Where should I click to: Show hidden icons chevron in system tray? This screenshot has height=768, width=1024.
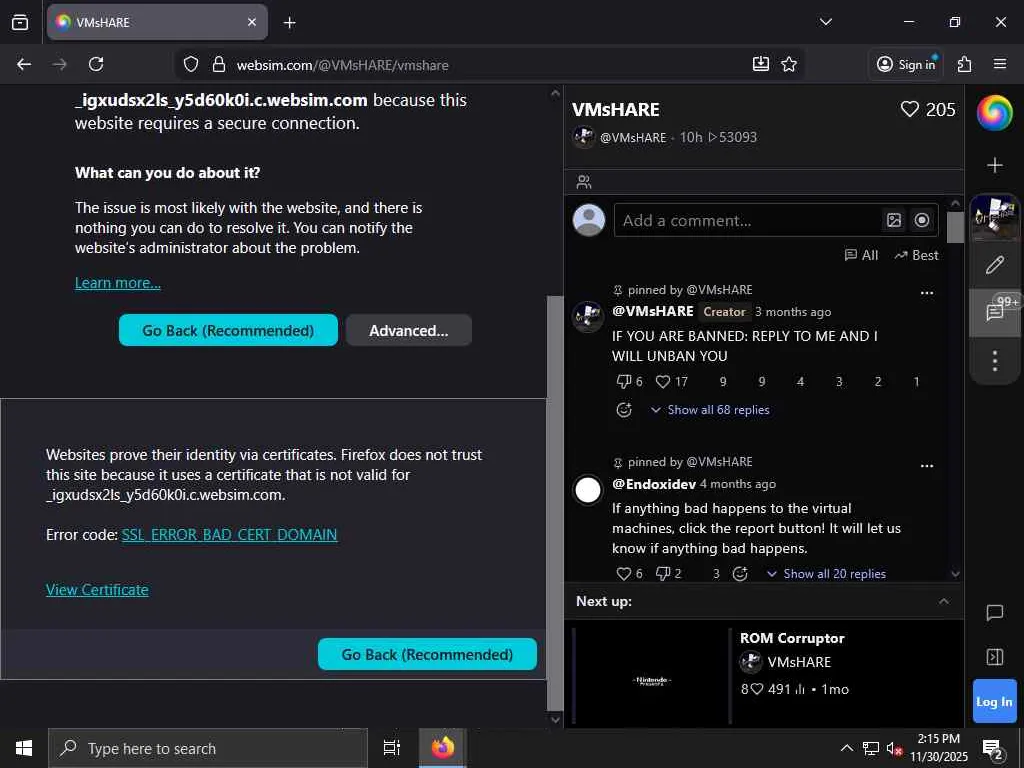tap(846, 748)
